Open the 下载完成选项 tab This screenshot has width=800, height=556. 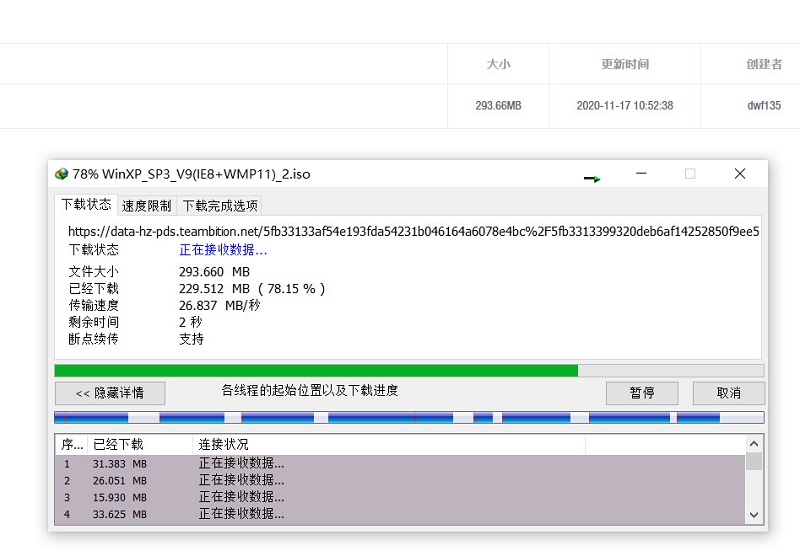click(x=220, y=206)
